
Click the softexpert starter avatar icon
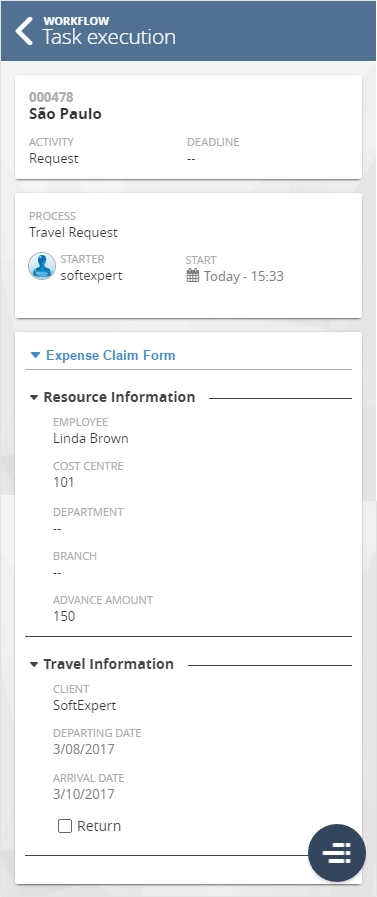click(42, 266)
